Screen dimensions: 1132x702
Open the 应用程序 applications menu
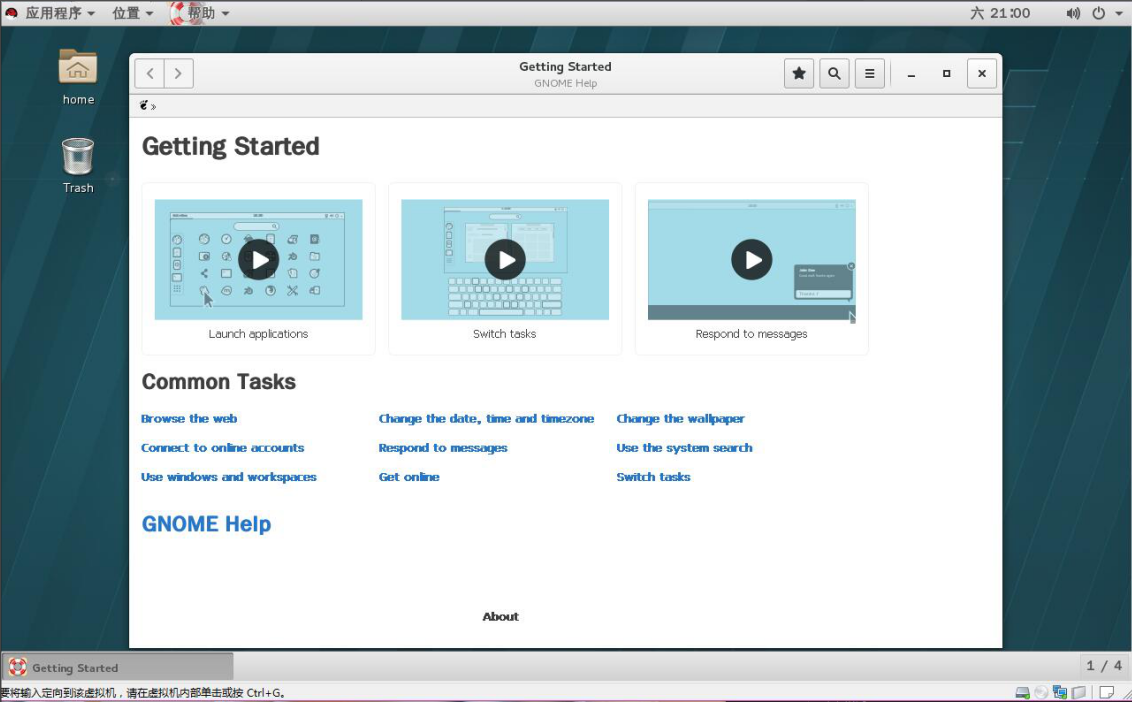60,13
